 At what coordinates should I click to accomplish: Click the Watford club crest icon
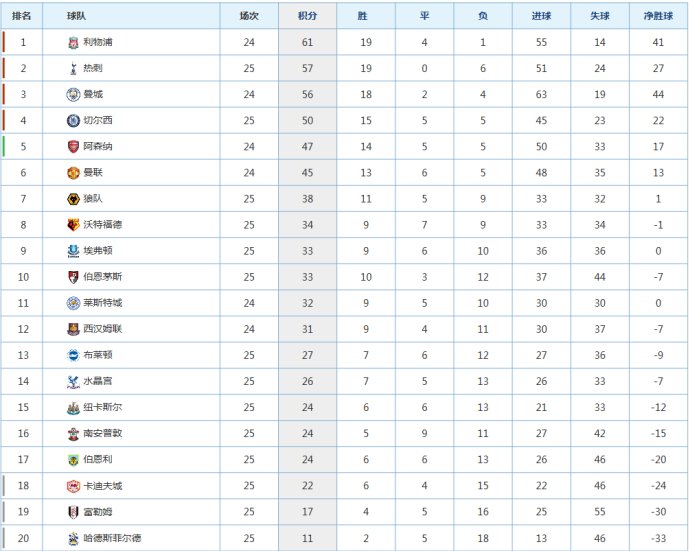click(73, 224)
